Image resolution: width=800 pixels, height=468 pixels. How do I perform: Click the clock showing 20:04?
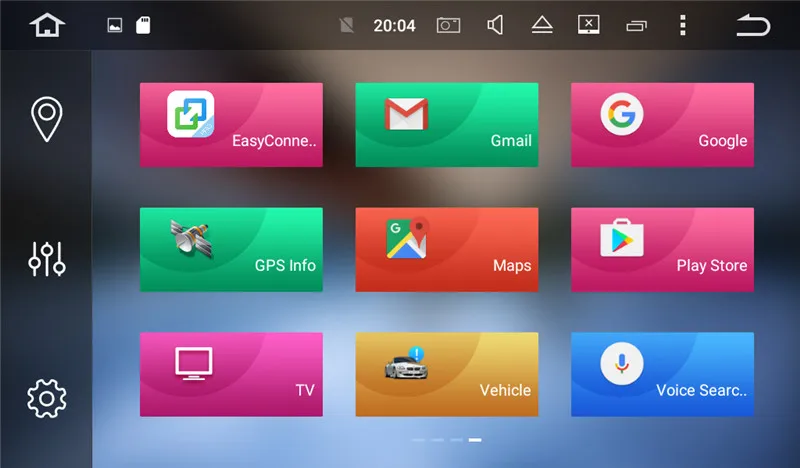tap(394, 26)
